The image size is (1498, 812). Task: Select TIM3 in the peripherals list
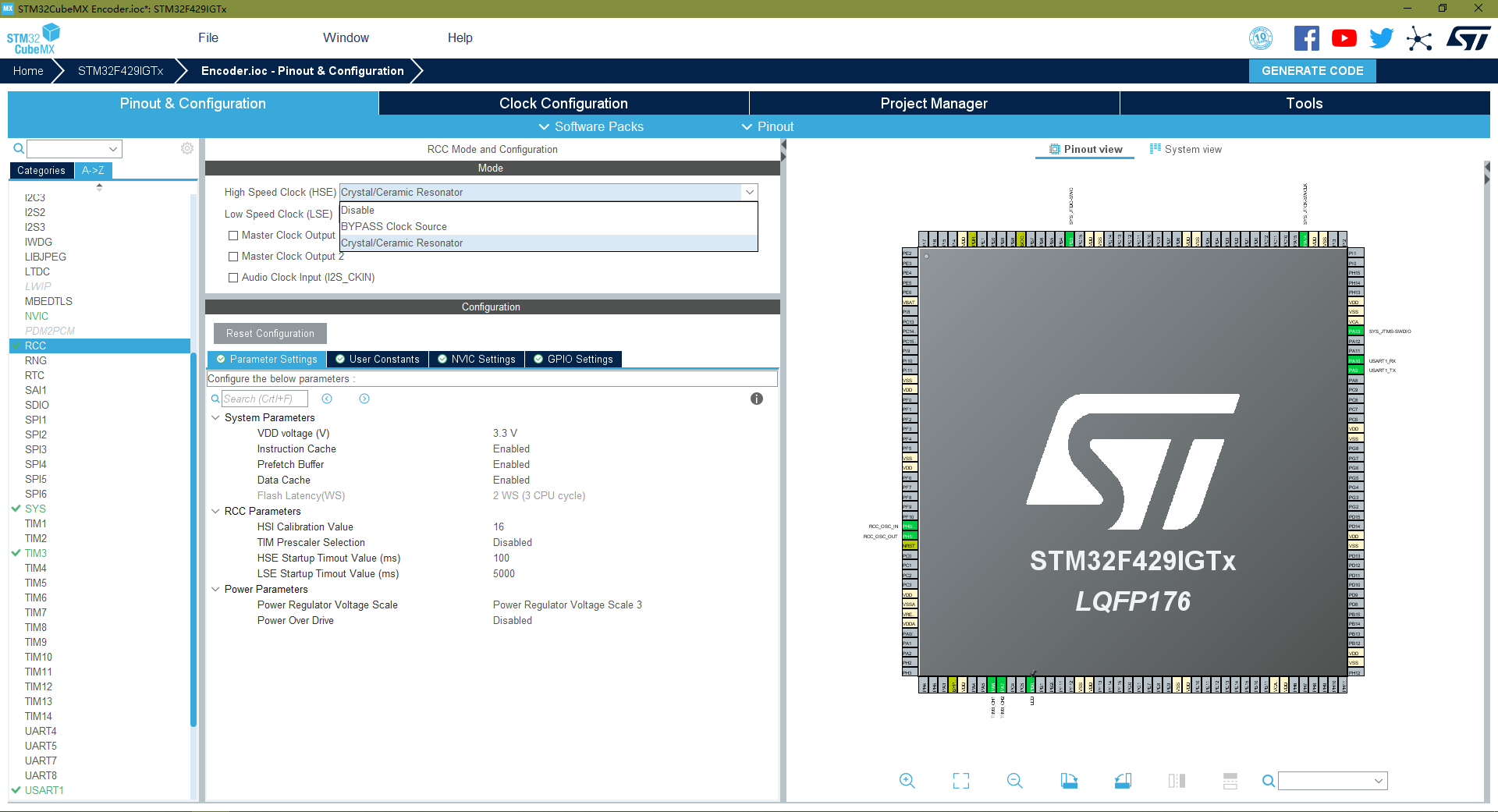click(35, 553)
